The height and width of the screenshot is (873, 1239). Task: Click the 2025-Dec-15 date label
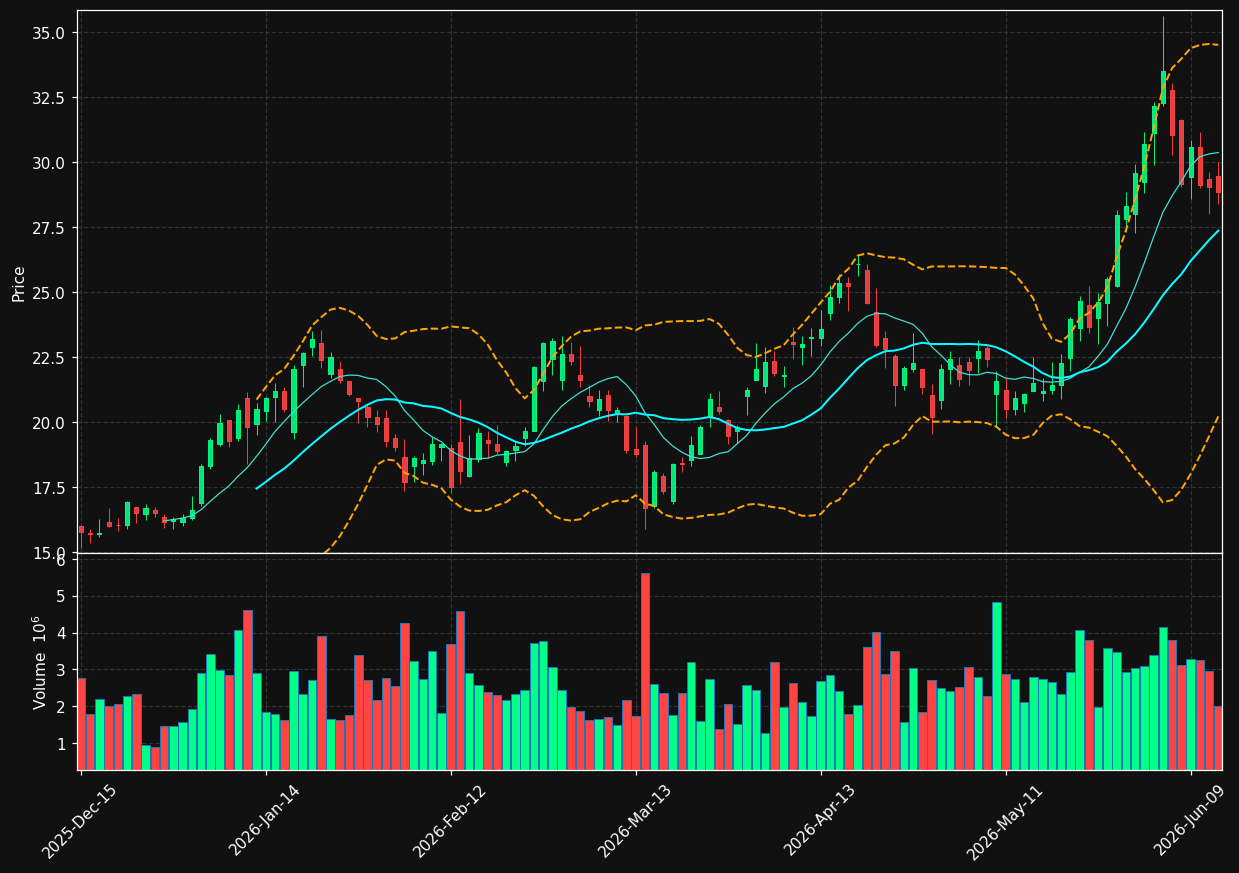79,821
